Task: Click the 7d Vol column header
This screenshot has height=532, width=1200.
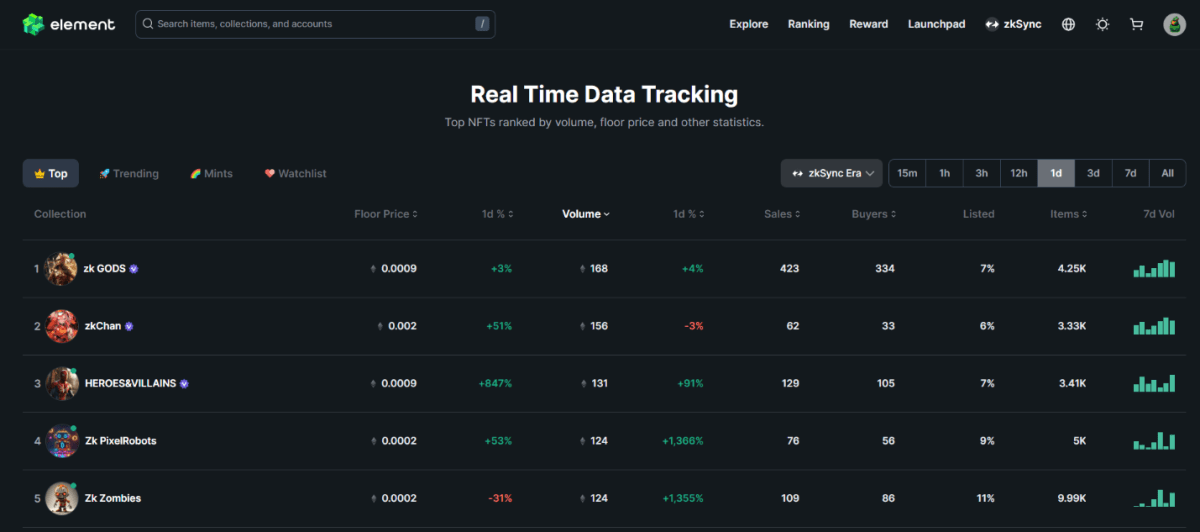Action: coord(1159,214)
